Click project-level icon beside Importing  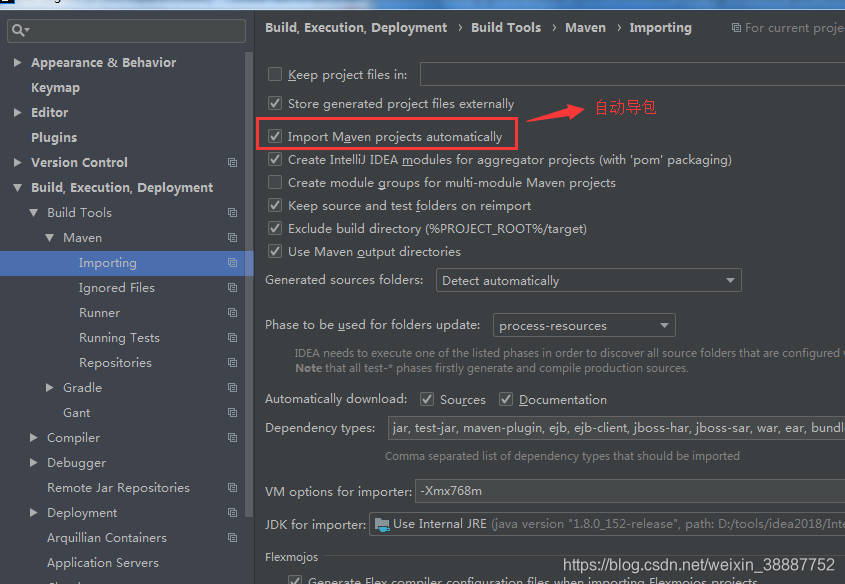(x=232, y=263)
